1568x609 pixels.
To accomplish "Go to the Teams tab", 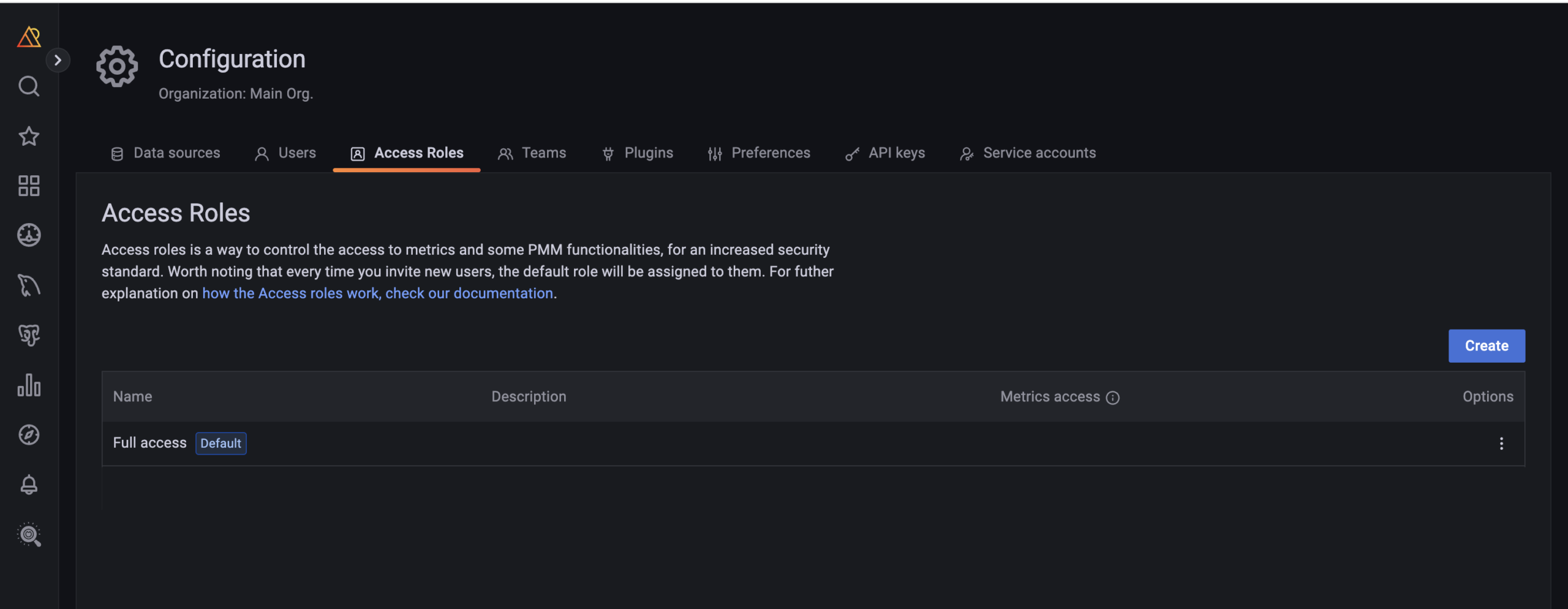I will coord(532,153).
